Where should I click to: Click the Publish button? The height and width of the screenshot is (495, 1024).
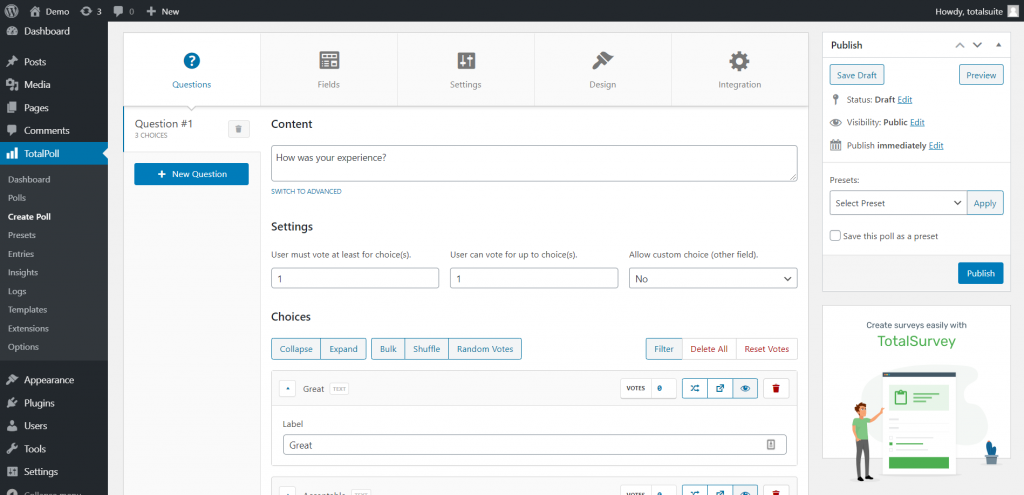pyautogui.click(x=980, y=273)
